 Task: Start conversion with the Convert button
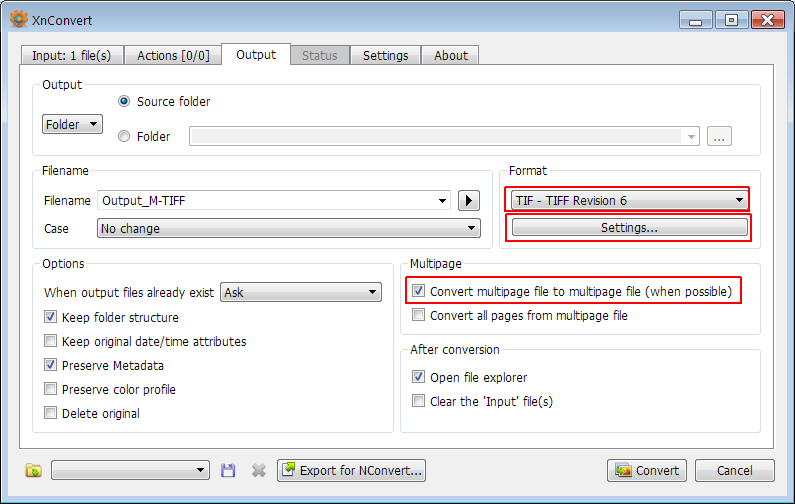[647, 471]
